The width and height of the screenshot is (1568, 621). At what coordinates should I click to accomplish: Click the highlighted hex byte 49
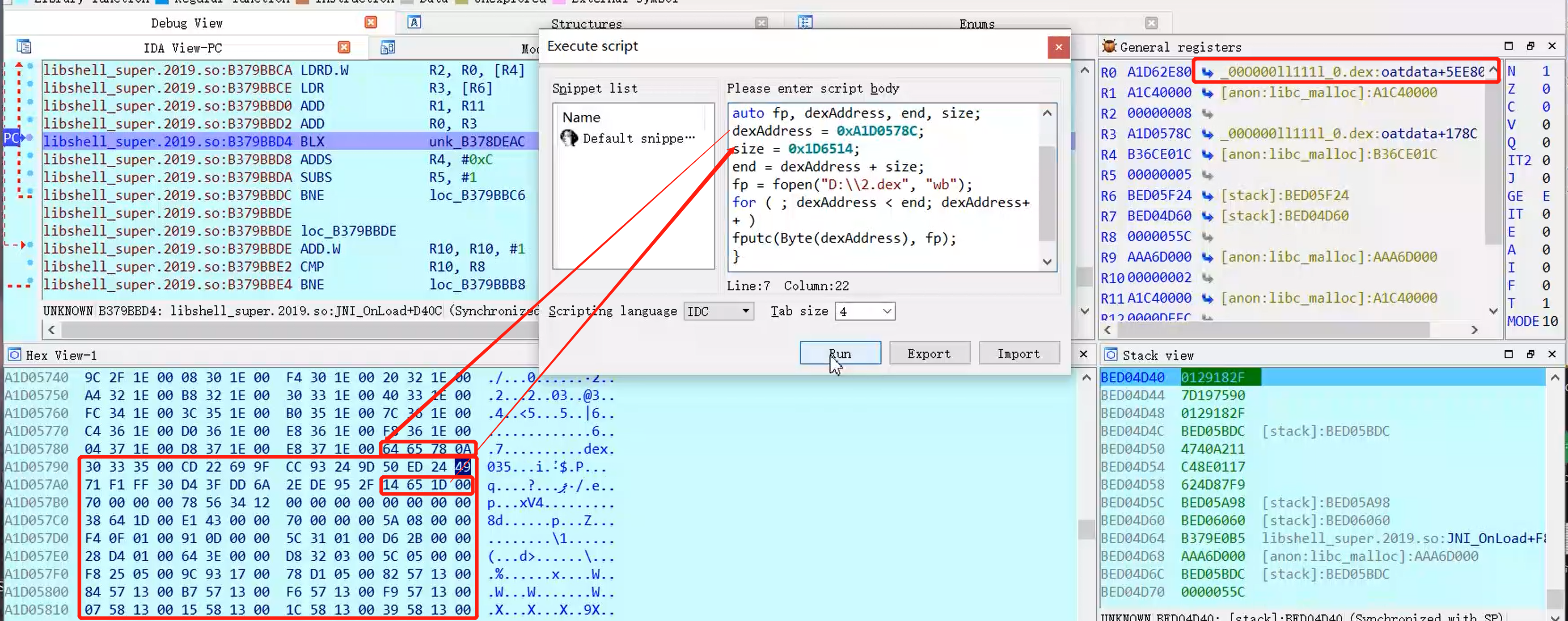[x=463, y=467]
